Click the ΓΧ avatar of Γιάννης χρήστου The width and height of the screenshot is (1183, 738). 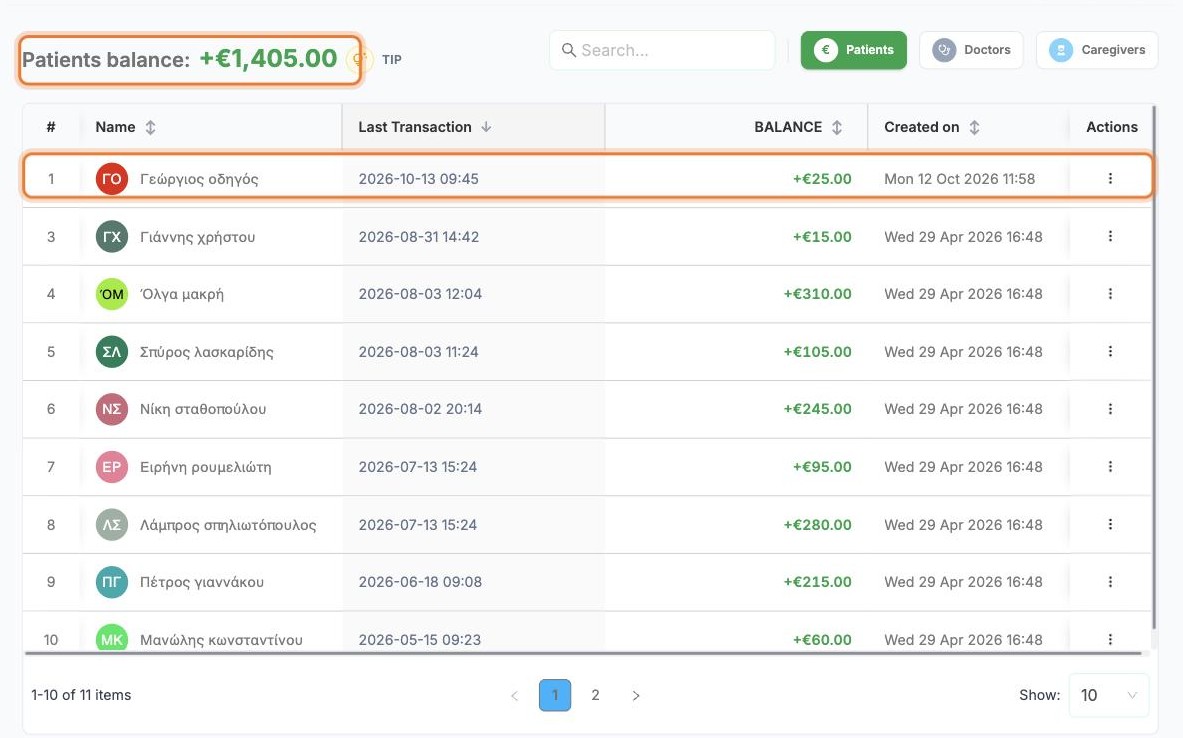tap(112, 236)
